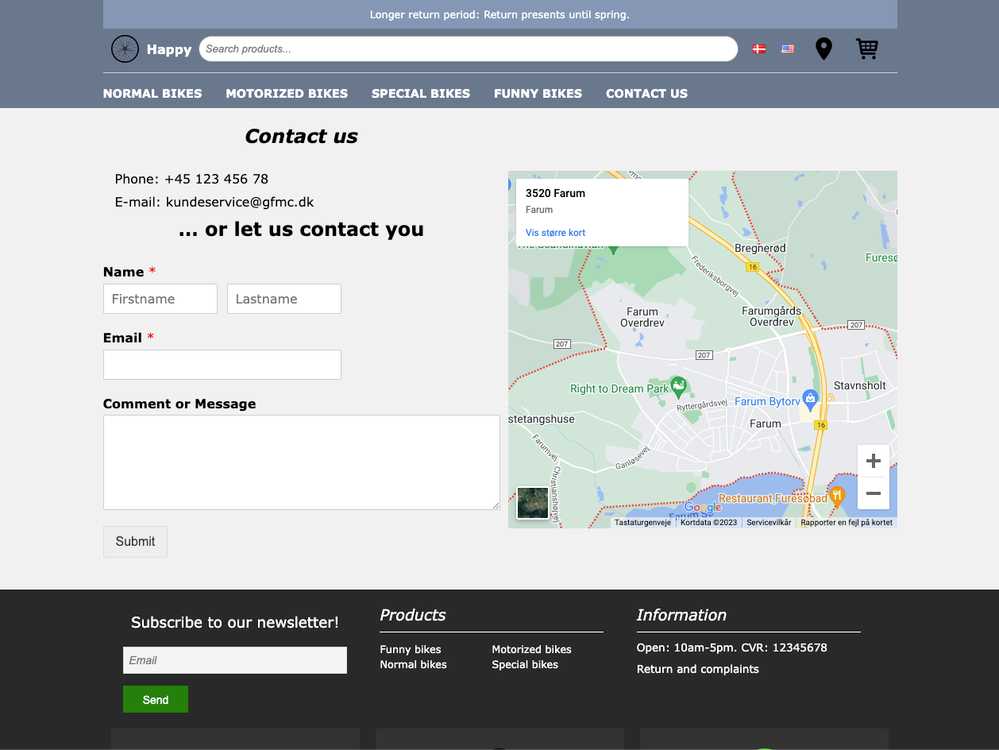Screen dimensions: 999x750
Task: Toggle satellite view thumbnail on map
Action: (x=533, y=503)
